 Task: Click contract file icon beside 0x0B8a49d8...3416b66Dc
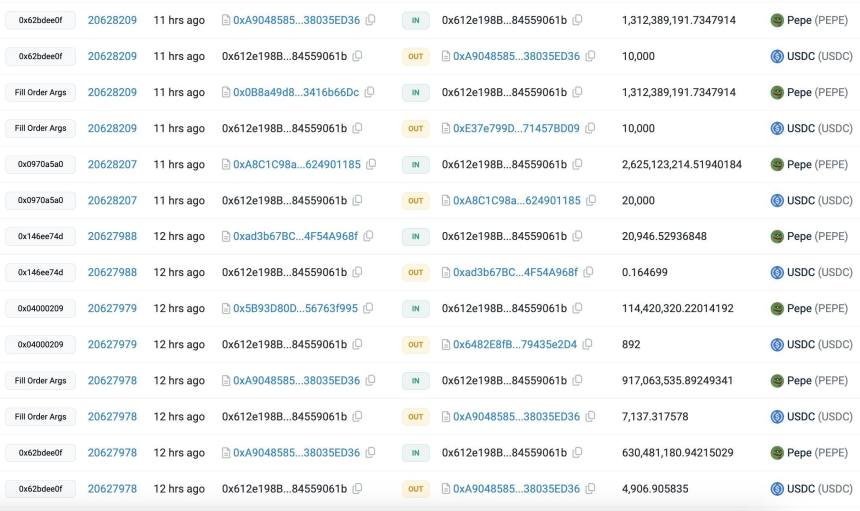(x=226, y=92)
